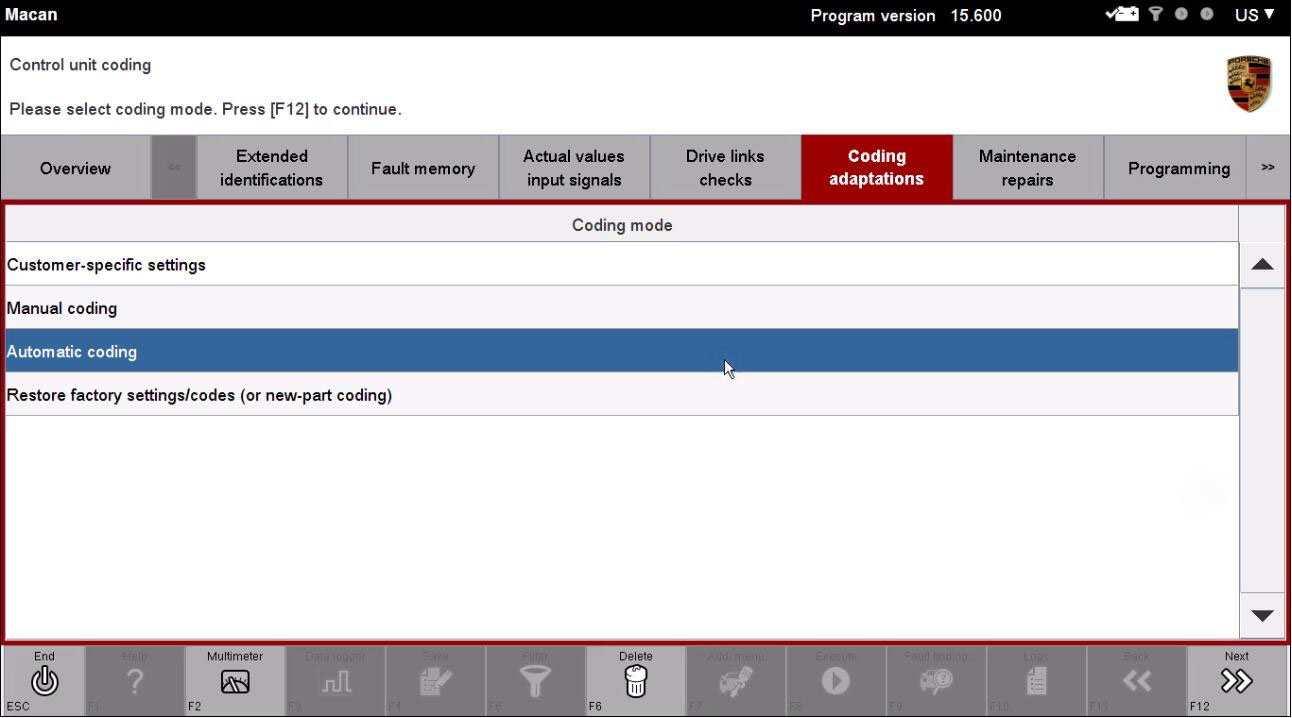
Task: Open the Fault memory tab
Action: coord(423,168)
